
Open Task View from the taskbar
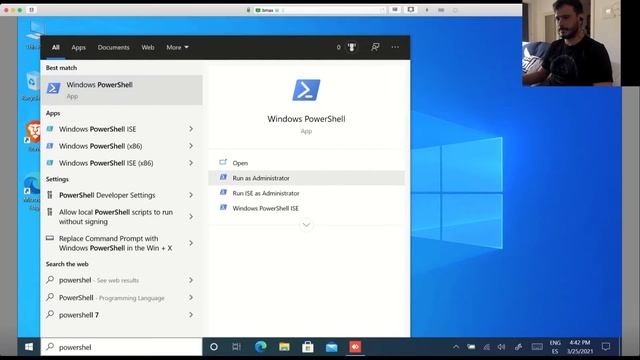click(236, 347)
